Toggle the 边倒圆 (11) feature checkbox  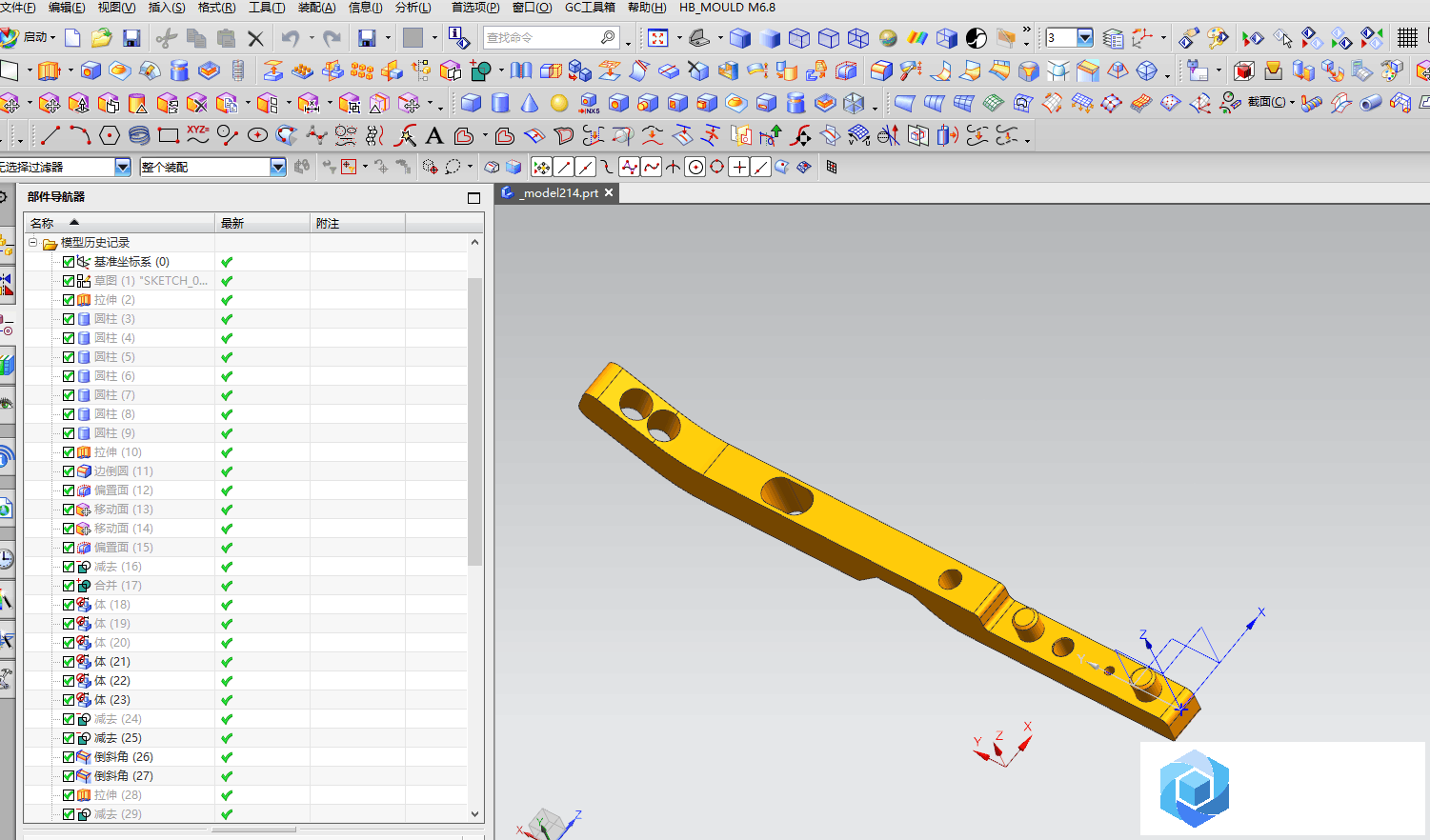(69, 471)
